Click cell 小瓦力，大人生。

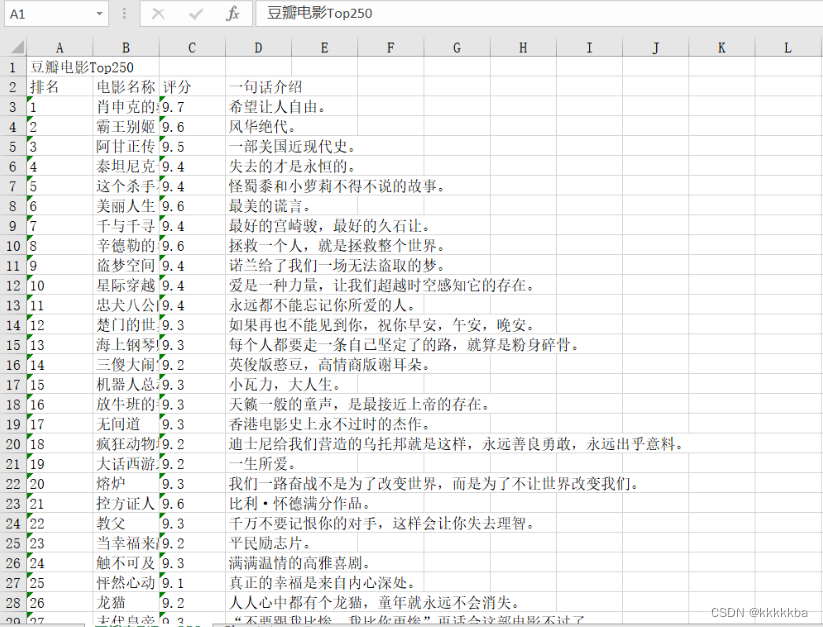pos(284,385)
